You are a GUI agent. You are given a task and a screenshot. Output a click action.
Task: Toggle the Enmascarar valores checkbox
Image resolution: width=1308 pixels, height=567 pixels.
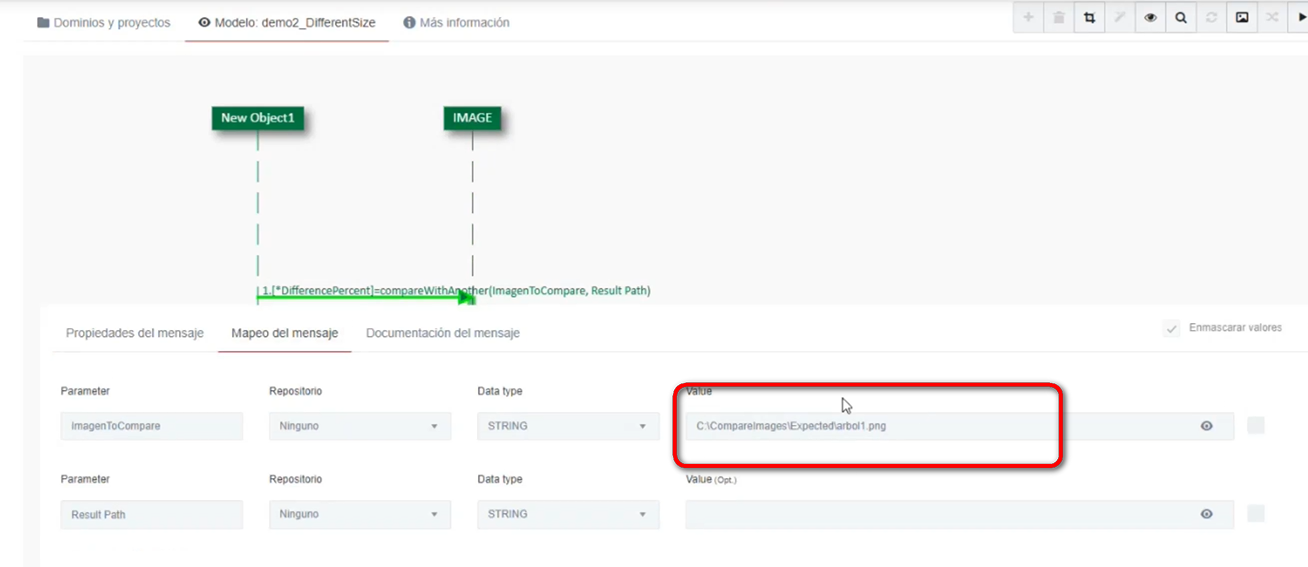[1172, 329]
